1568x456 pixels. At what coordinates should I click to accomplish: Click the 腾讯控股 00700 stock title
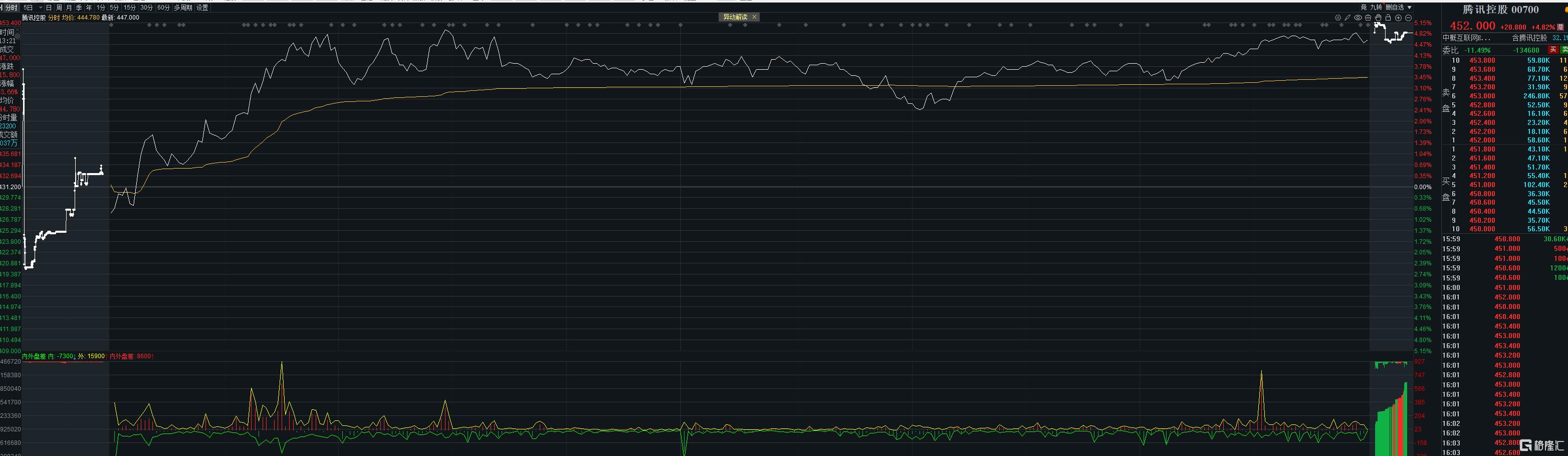click(1500, 9)
